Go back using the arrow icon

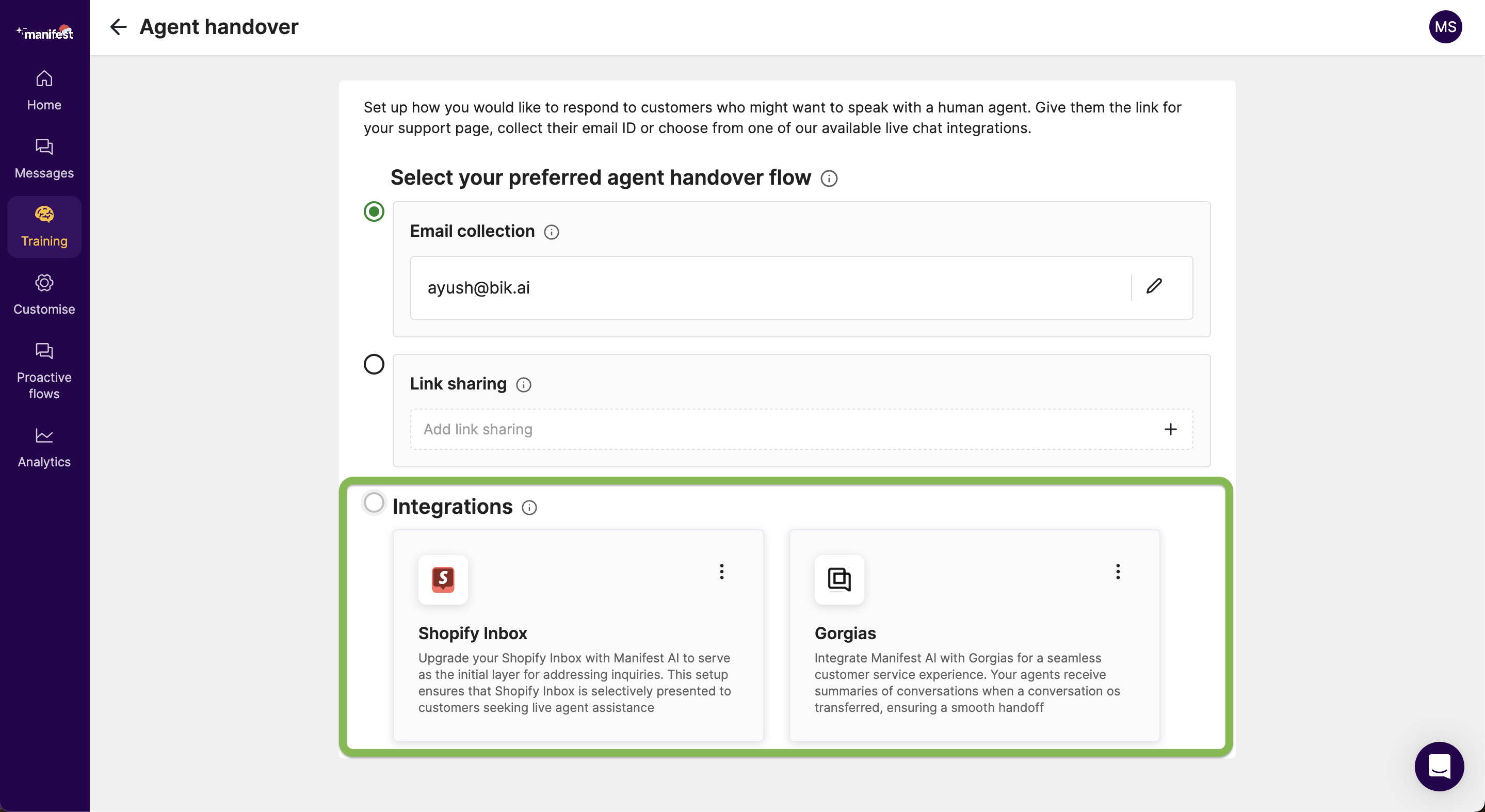point(118,27)
